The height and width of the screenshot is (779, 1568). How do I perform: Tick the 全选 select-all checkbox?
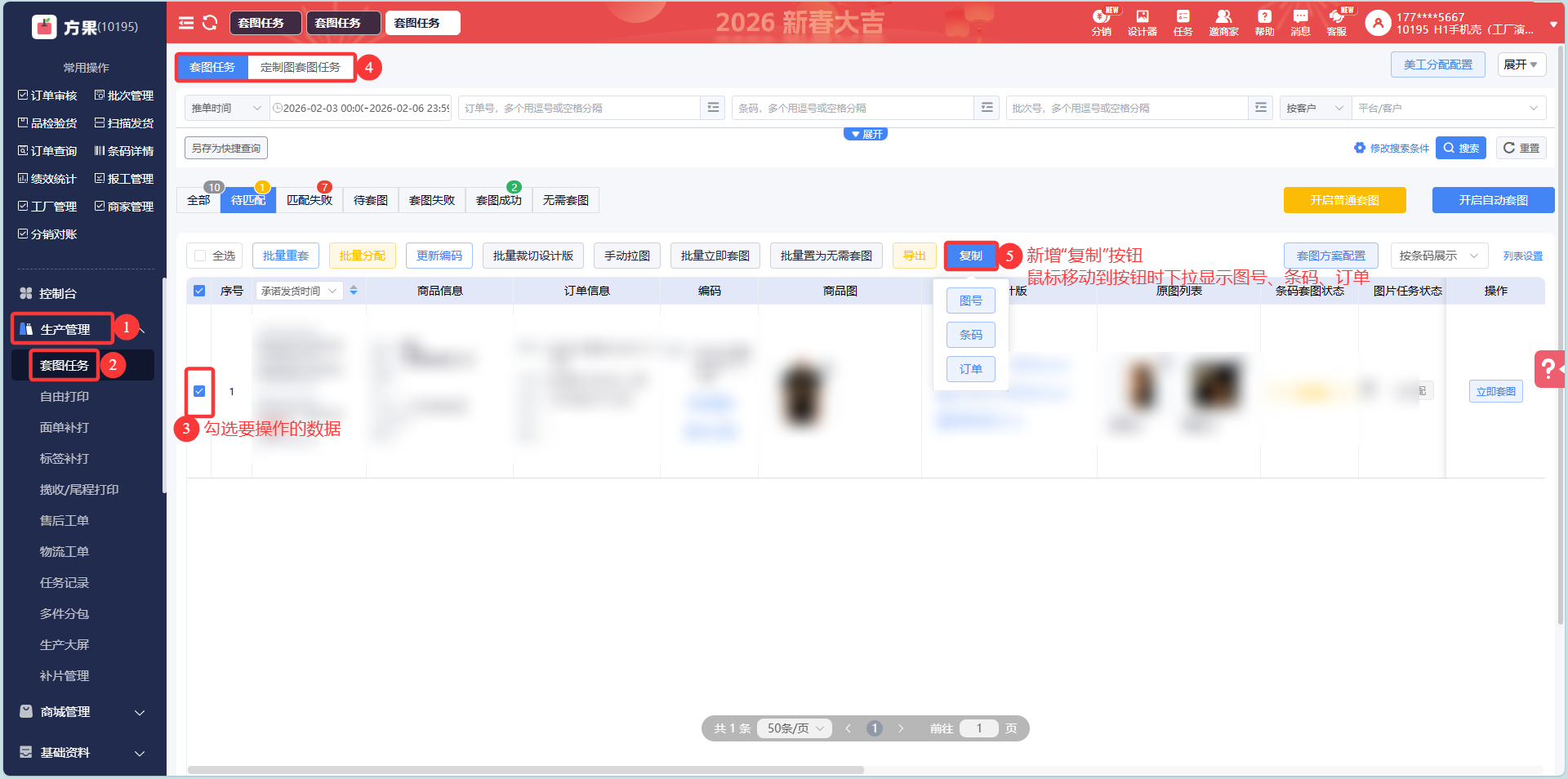tap(200, 256)
